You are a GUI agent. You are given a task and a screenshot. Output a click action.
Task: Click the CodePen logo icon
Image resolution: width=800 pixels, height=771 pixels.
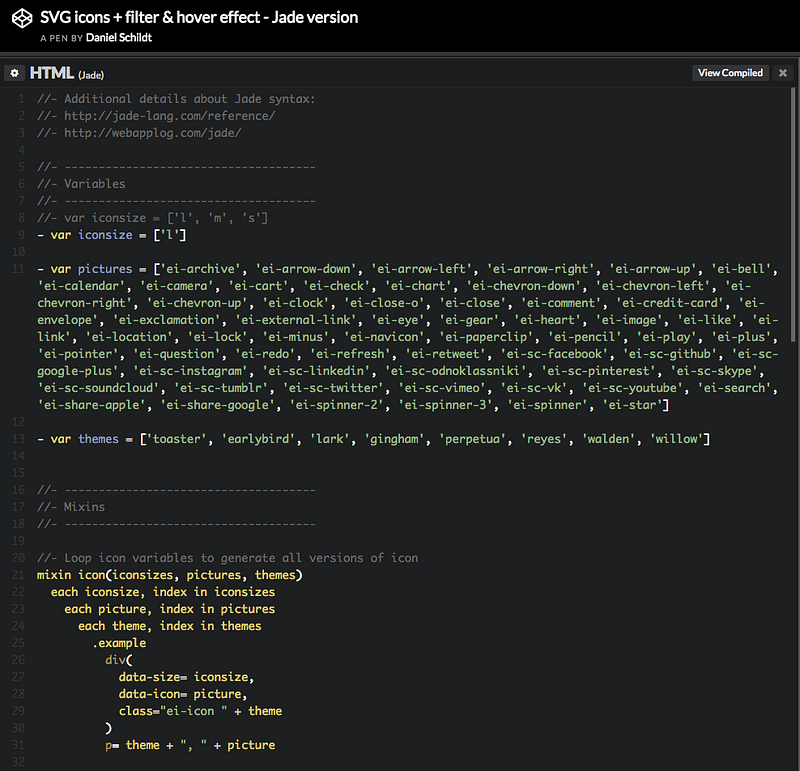tap(22, 18)
